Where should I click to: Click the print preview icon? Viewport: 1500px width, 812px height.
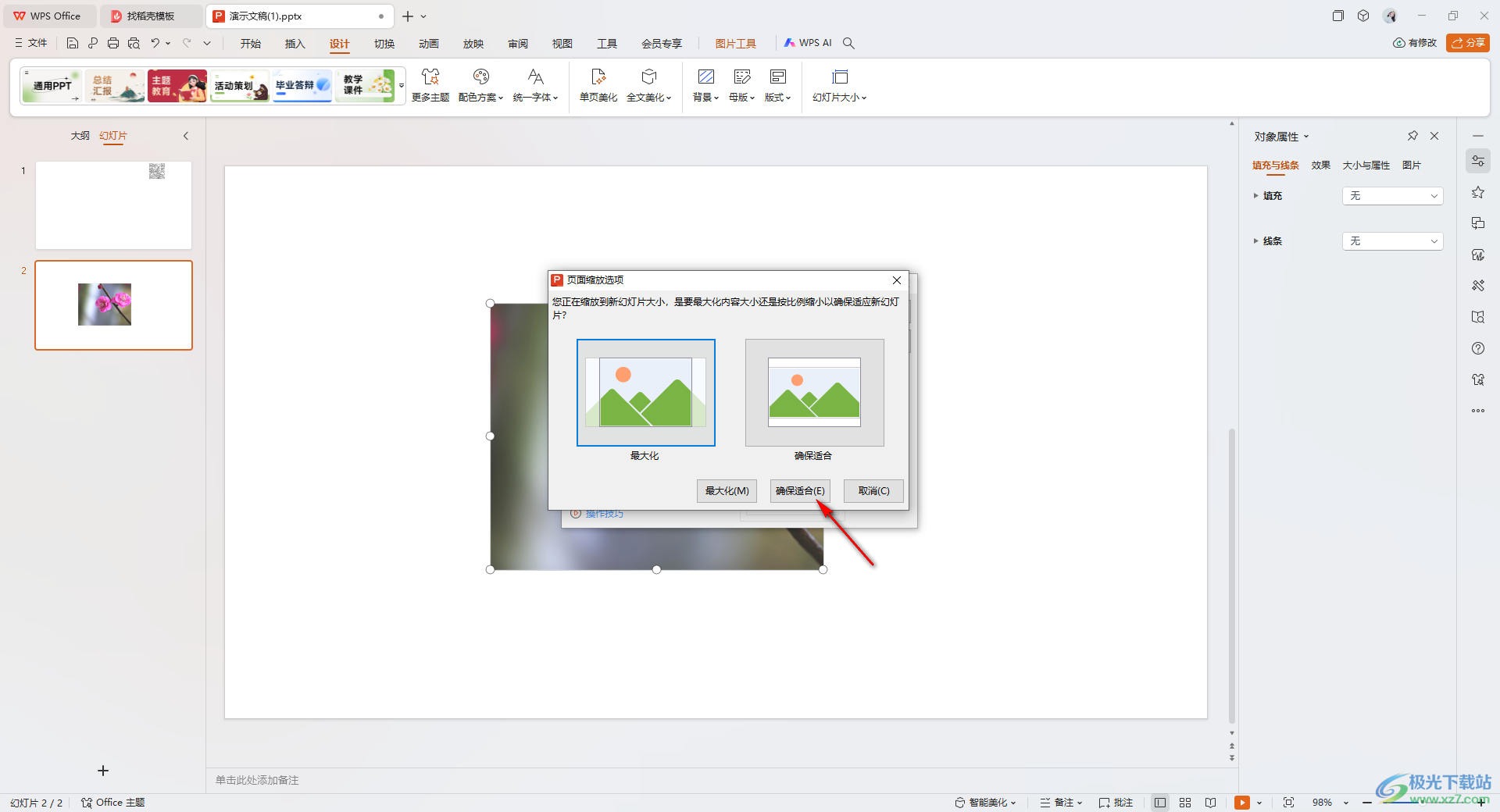click(134, 43)
